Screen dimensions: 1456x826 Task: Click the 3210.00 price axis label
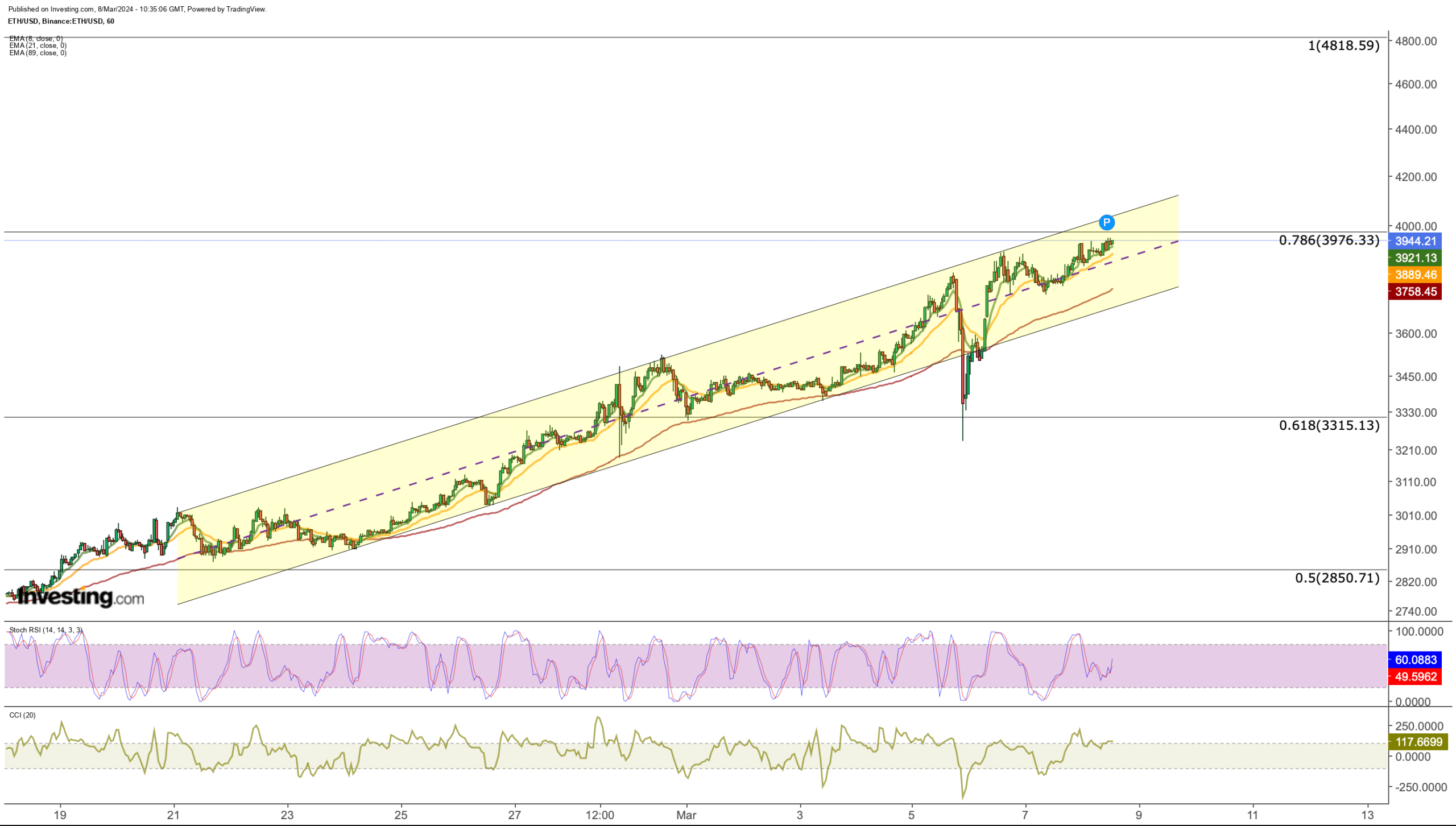pyautogui.click(x=1416, y=451)
